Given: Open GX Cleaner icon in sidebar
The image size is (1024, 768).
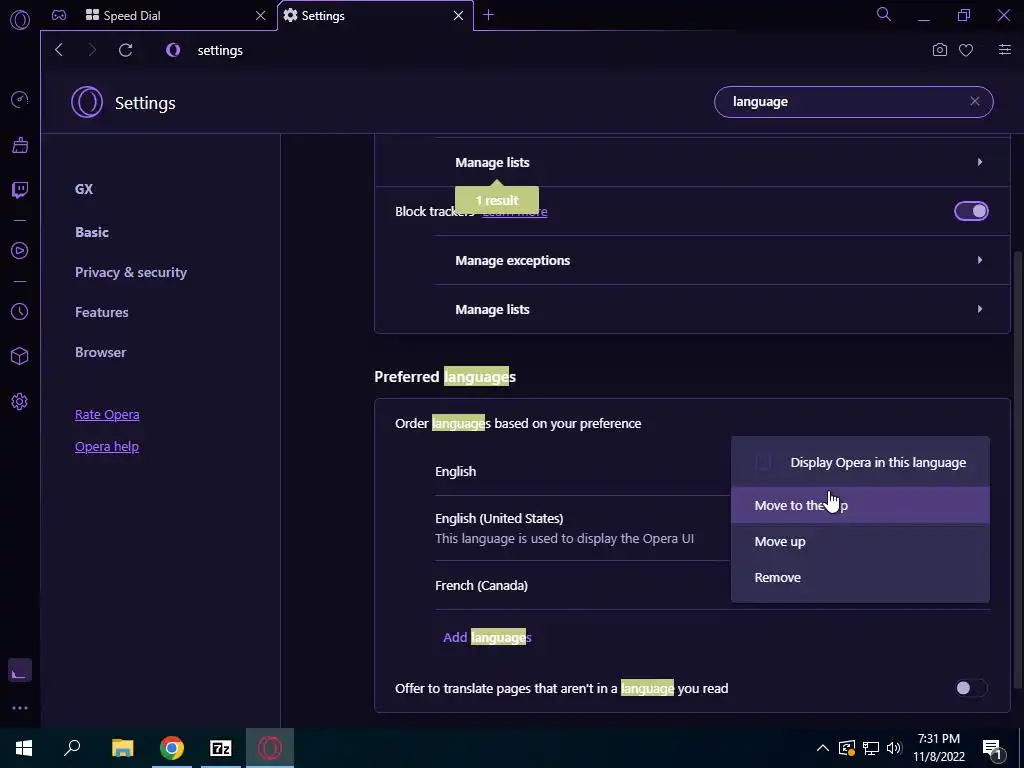Looking at the screenshot, I should 20,145.
